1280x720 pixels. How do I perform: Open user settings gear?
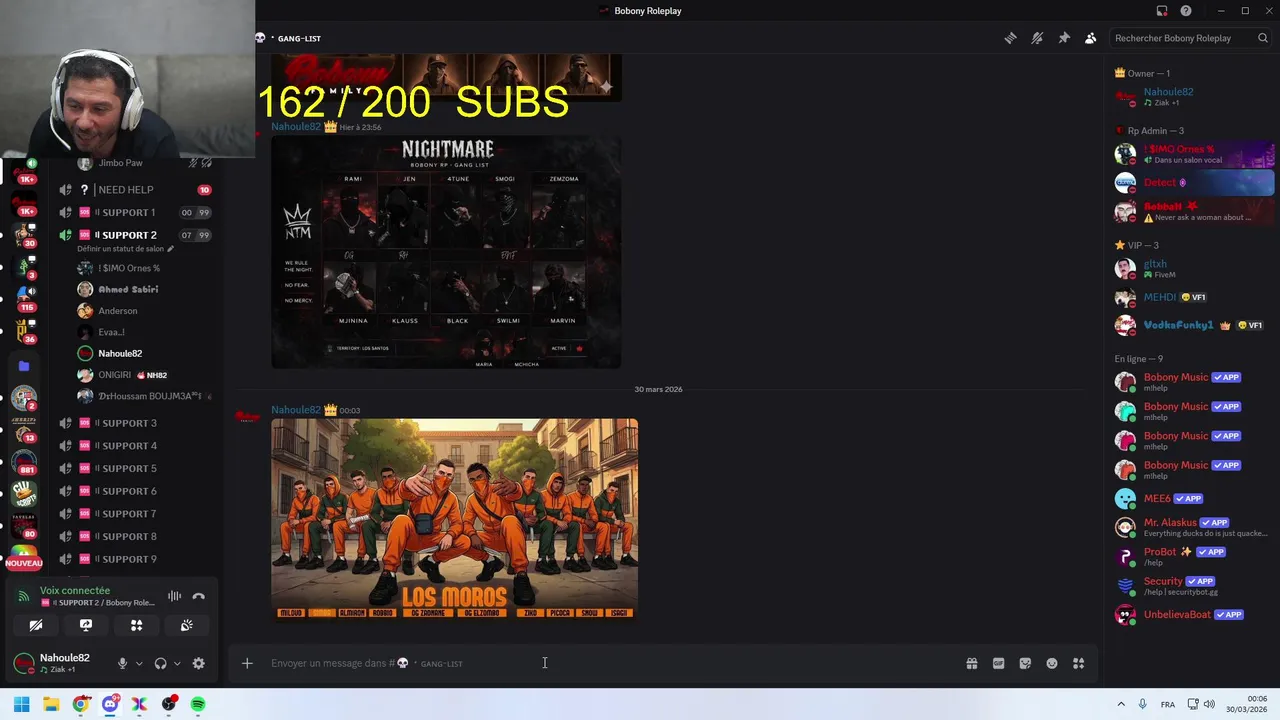coord(198,663)
